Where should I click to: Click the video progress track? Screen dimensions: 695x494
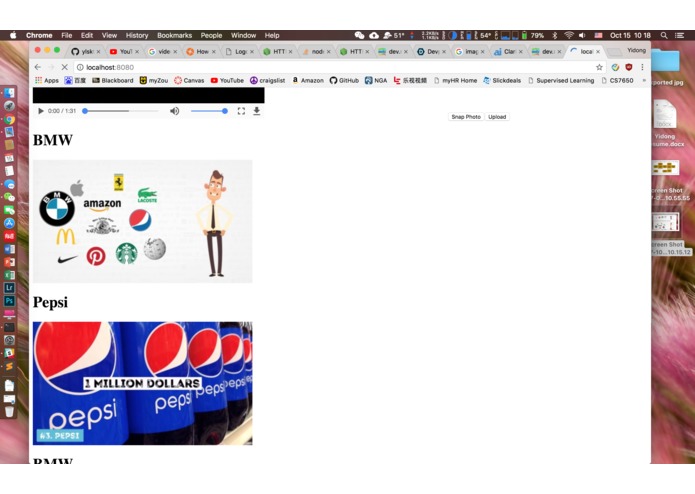click(x=121, y=111)
